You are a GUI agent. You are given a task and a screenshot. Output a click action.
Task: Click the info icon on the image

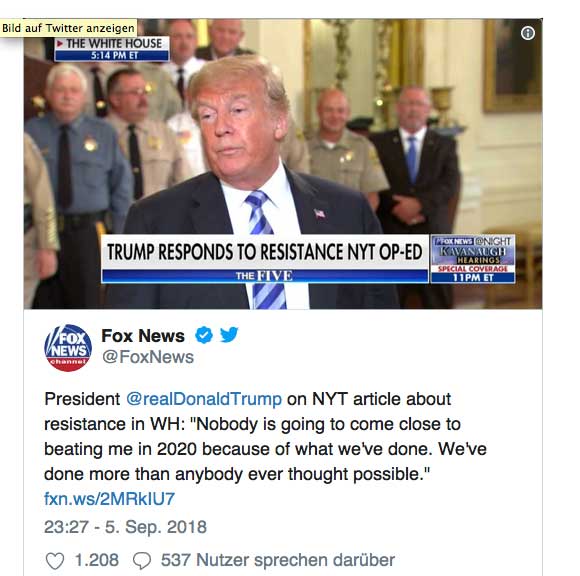point(527,33)
